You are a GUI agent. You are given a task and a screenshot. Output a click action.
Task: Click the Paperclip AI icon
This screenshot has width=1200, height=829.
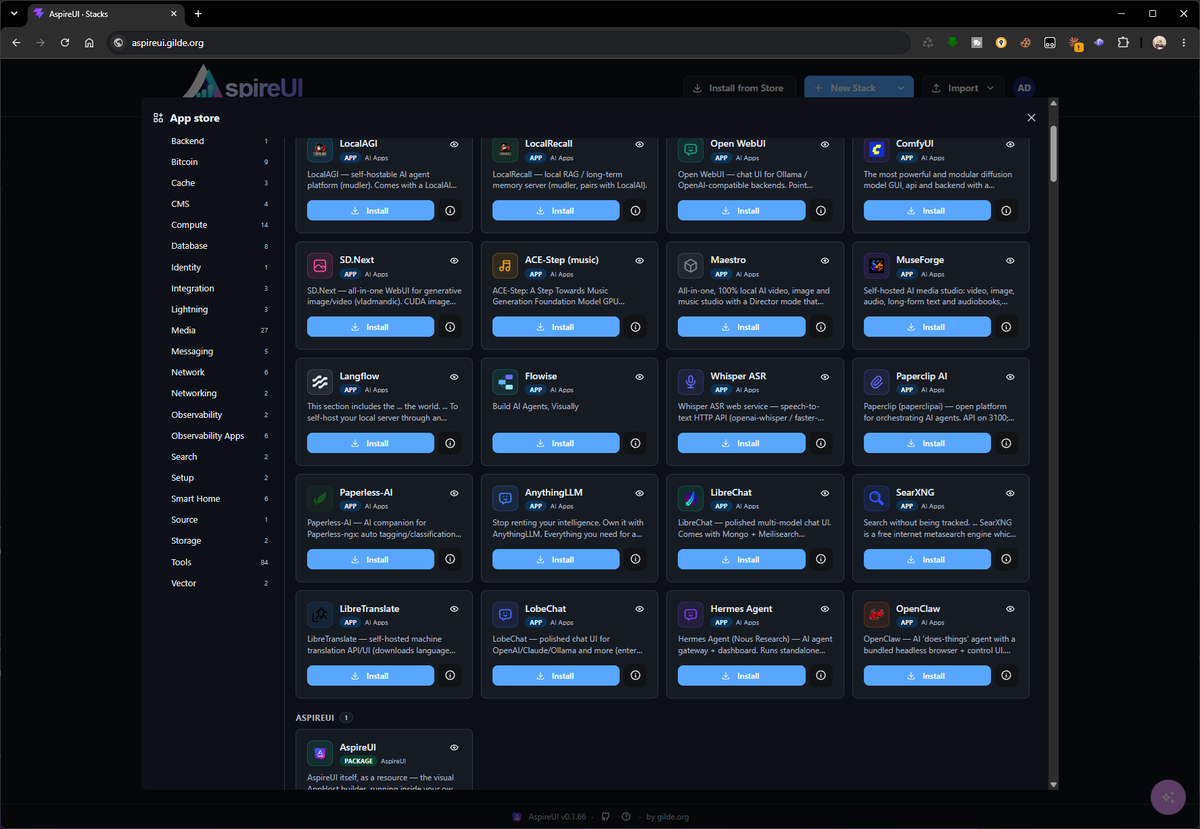click(x=876, y=382)
